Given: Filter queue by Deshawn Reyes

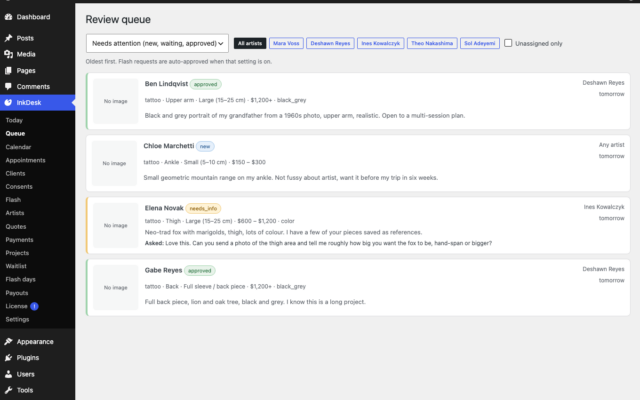Looking at the screenshot, I should pyautogui.click(x=330, y=43).
